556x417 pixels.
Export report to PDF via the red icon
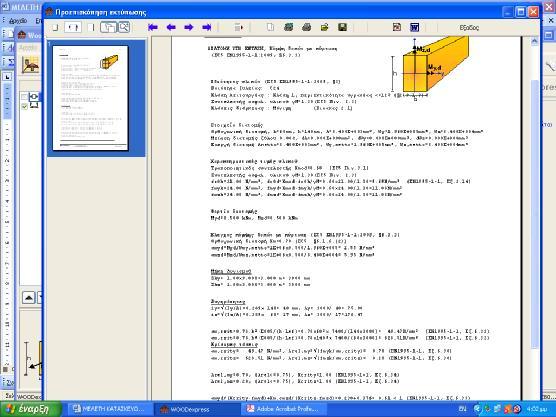396,27
